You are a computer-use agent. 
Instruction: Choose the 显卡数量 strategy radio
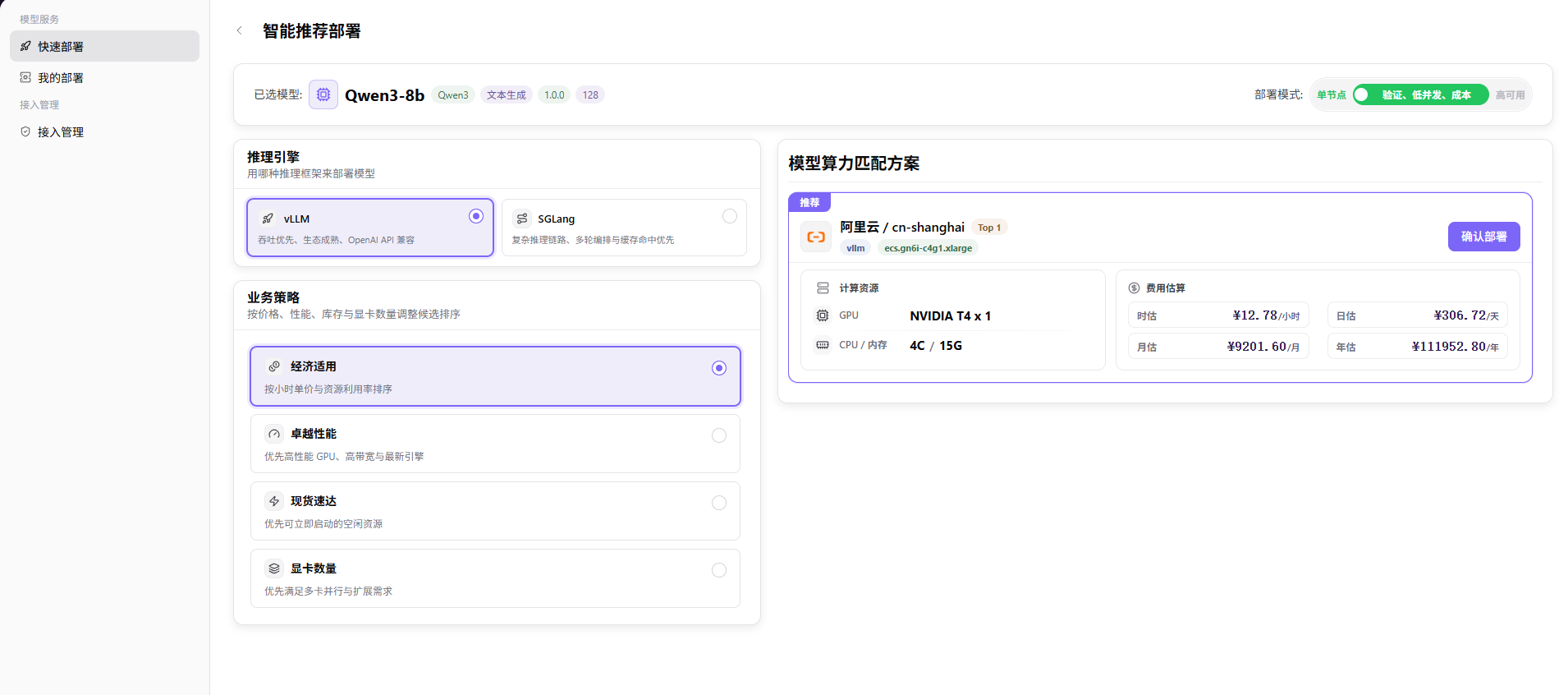[719, 570]
